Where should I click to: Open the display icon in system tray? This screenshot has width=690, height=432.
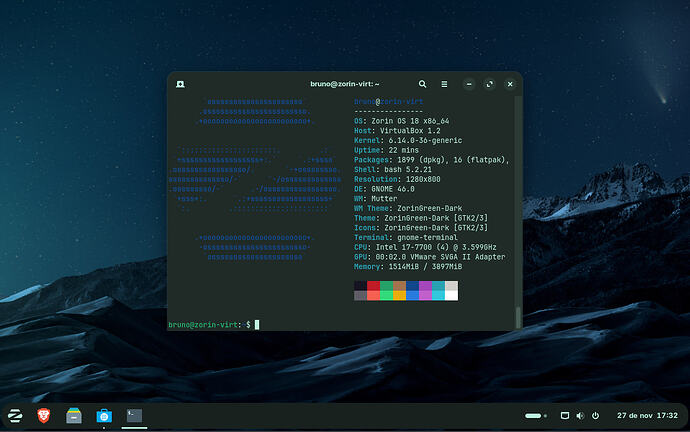[x=564, y=415]
